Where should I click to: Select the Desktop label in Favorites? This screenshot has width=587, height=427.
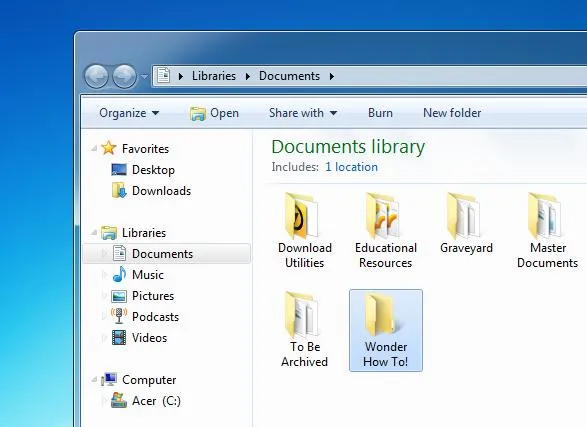pyautogui.click(x=153, y=170)
